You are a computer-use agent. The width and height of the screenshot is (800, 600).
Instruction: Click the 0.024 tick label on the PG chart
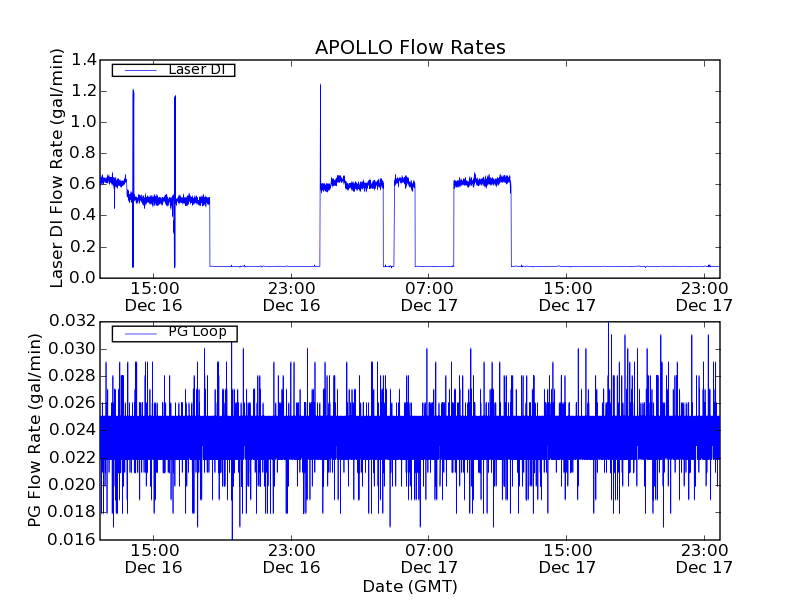[x=72, y=430]
